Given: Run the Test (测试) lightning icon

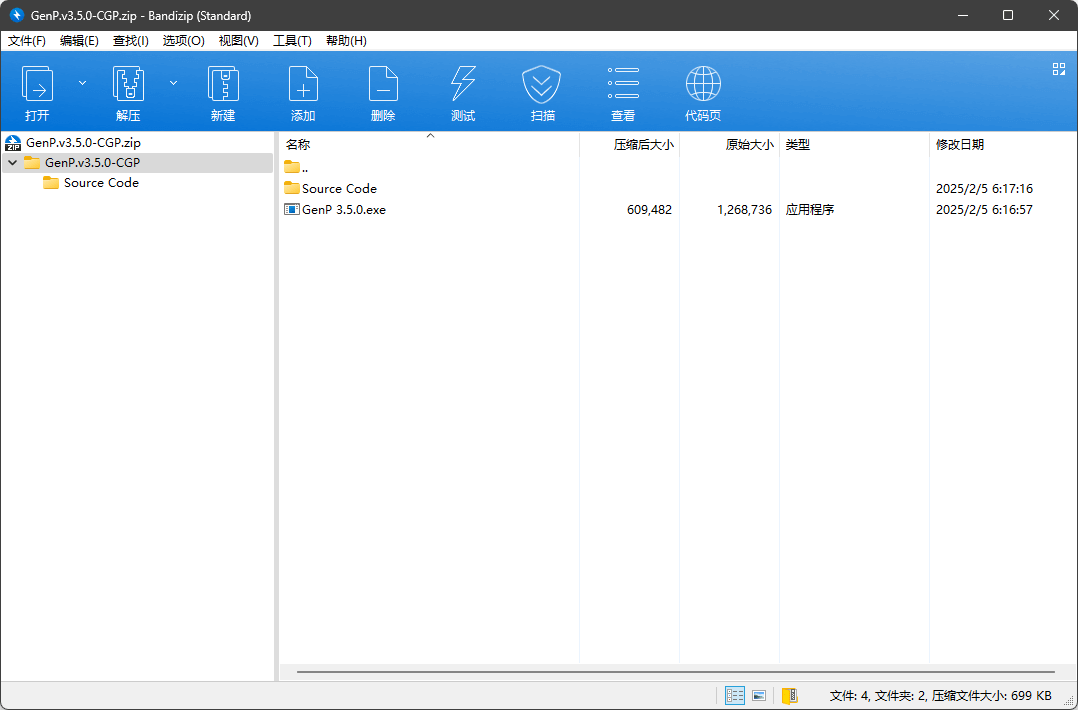Looking at the screenshot, I should 463,84.
